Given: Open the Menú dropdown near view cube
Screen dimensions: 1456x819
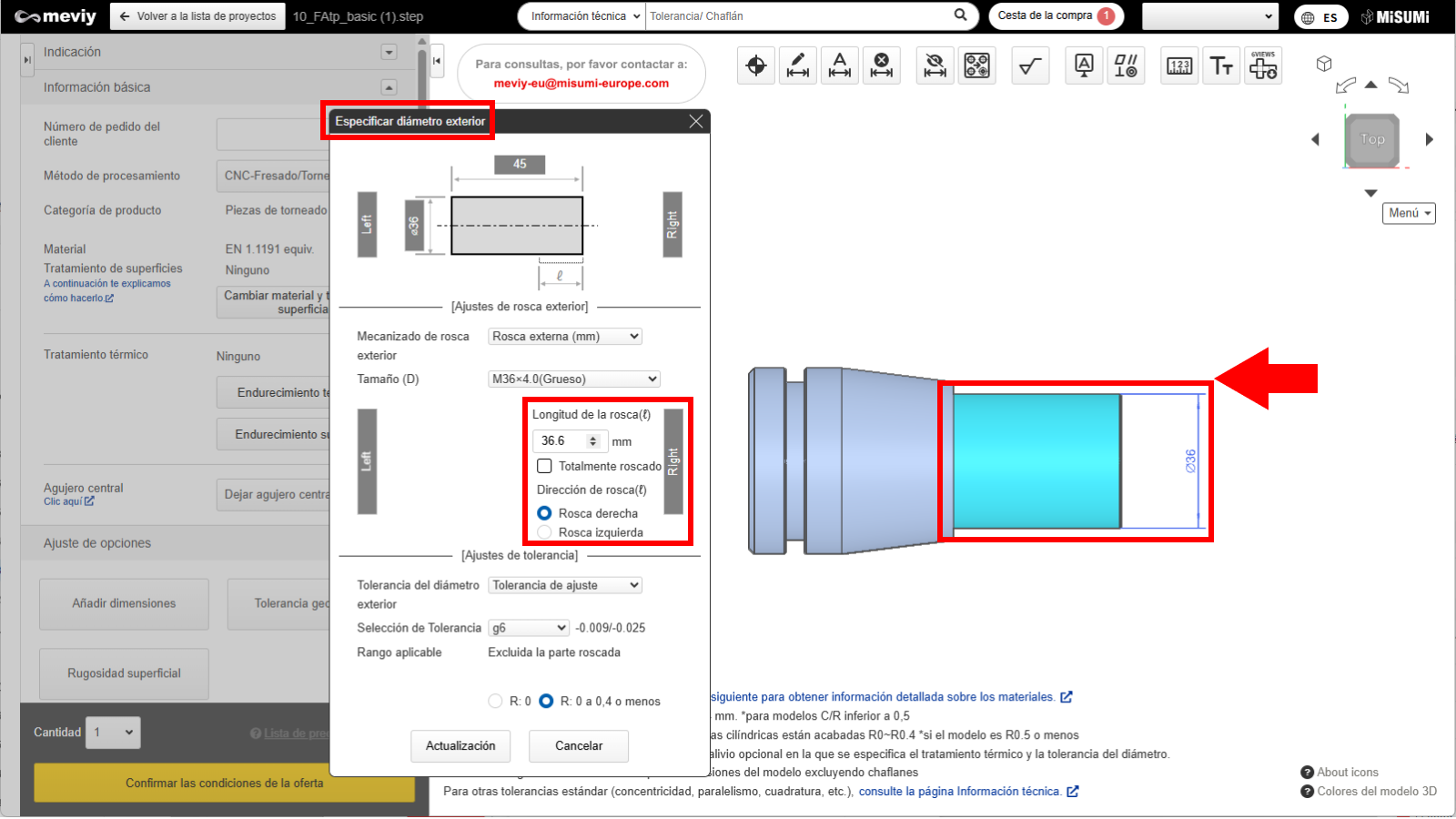Looking at the screenshot, I should pos(1409,213).
